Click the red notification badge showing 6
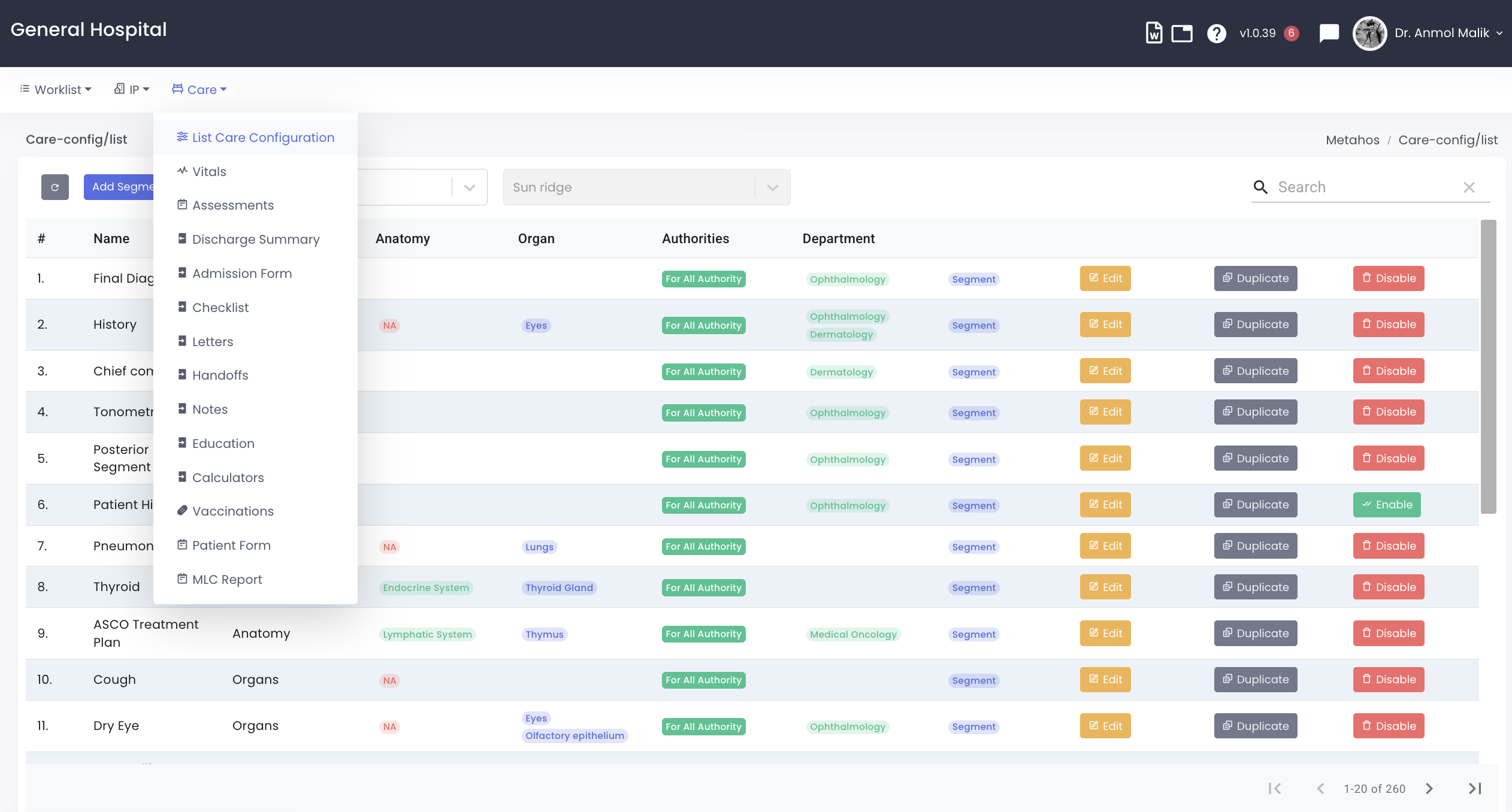The height and width of the screenshot is (812, 1512). [x=1292, y=33]
